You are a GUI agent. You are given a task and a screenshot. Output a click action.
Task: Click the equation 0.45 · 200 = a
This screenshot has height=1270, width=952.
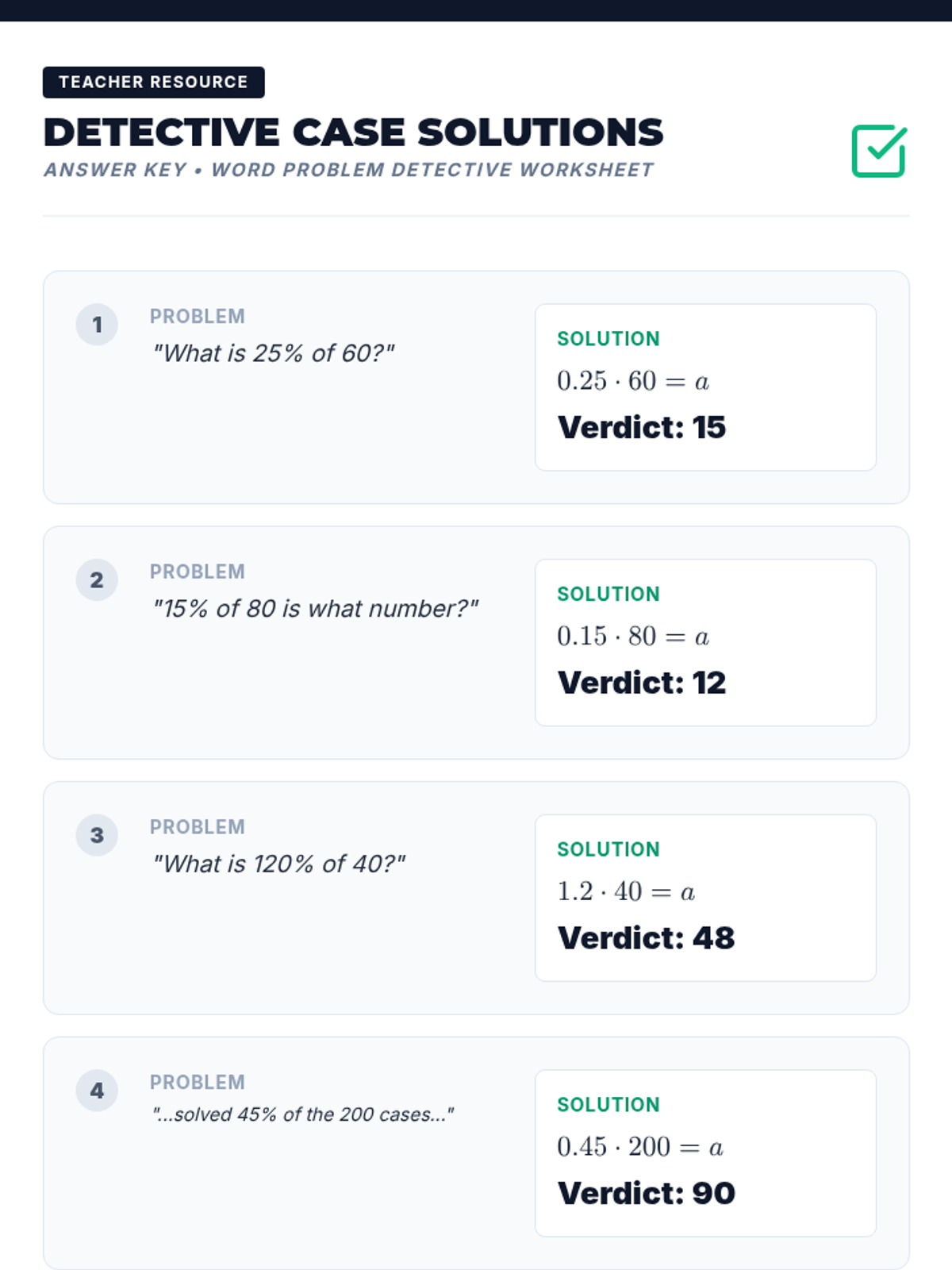(640, 1147)
